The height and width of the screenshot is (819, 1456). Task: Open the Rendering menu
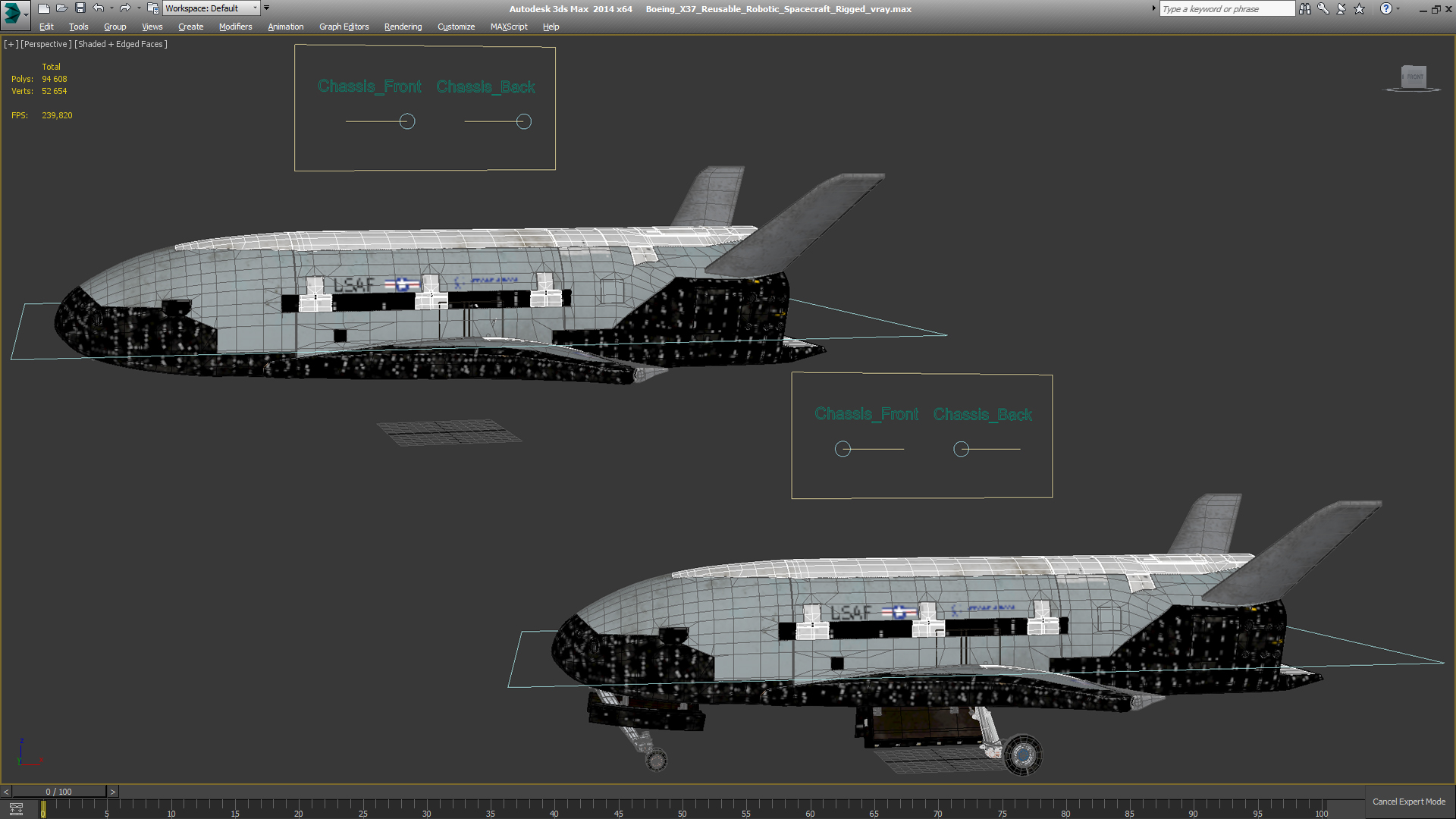tap(403, 27)
